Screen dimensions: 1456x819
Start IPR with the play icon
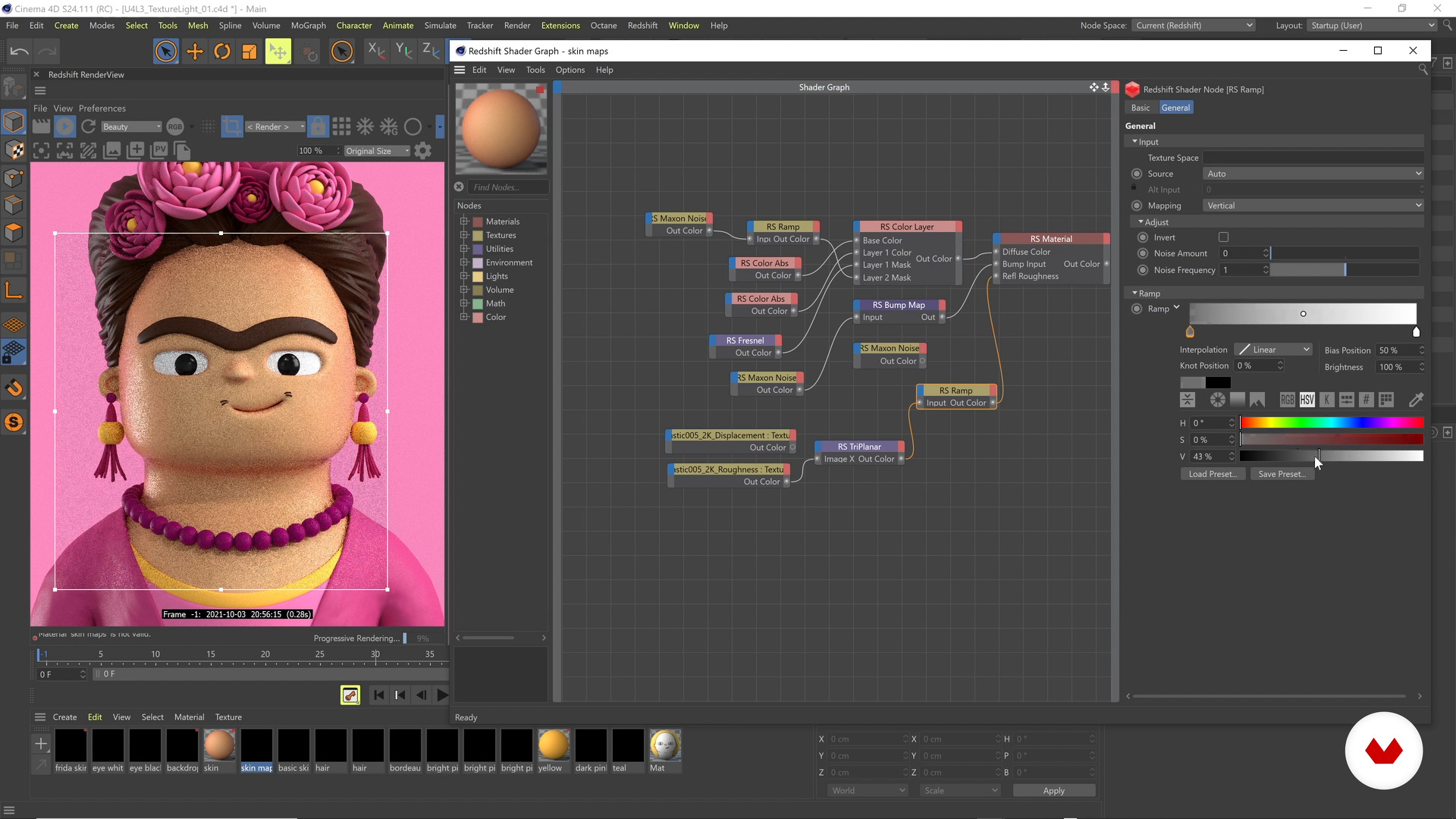tap(64, 127)
